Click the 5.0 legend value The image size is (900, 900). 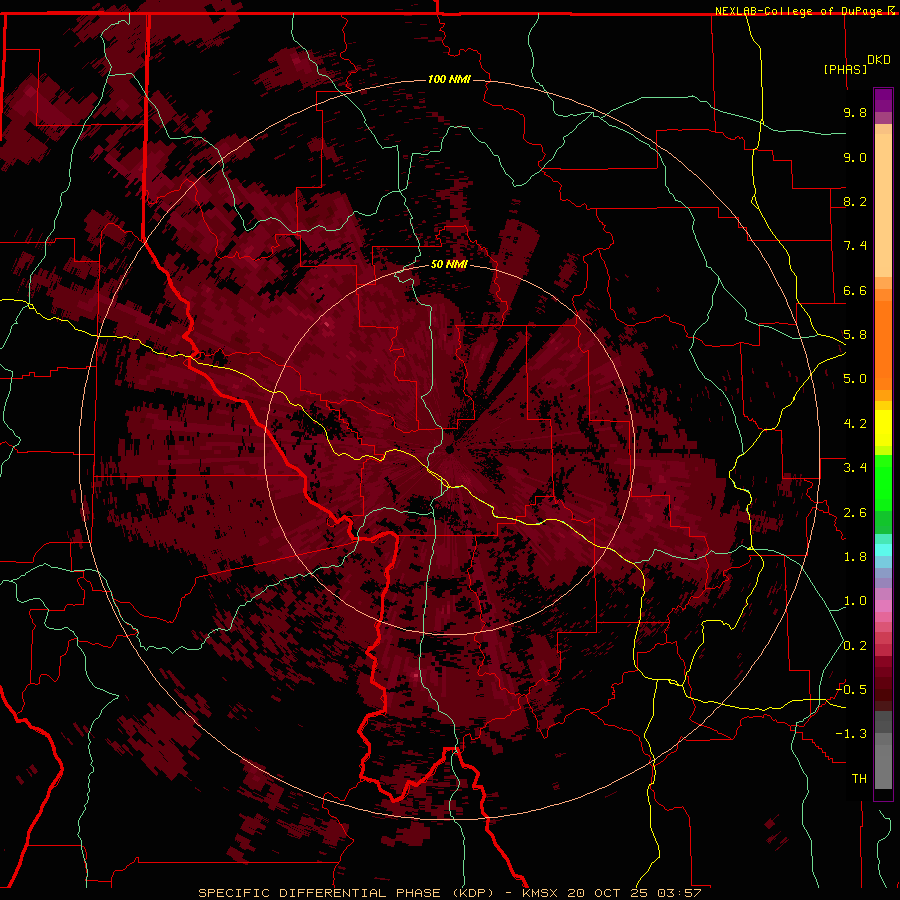pyautogui.click(x=855, y=379)
